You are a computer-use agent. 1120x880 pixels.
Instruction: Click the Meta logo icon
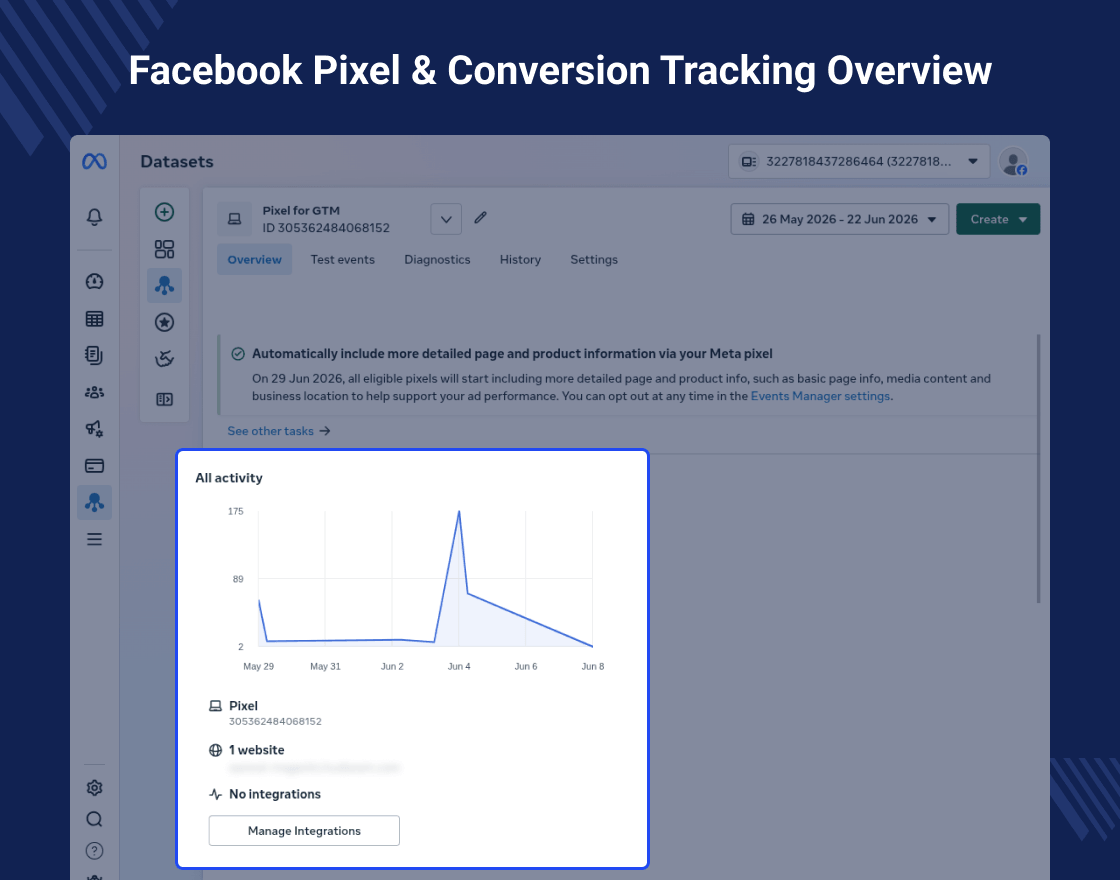pos(94,161)
